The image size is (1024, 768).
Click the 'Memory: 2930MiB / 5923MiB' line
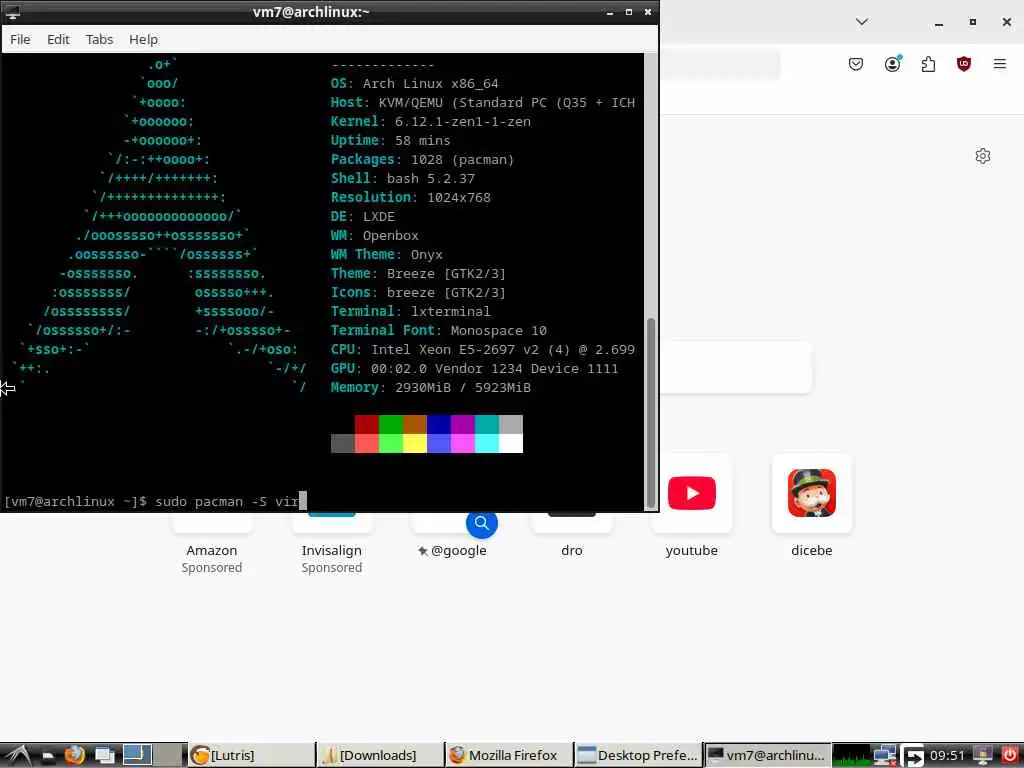coord(430,387)
